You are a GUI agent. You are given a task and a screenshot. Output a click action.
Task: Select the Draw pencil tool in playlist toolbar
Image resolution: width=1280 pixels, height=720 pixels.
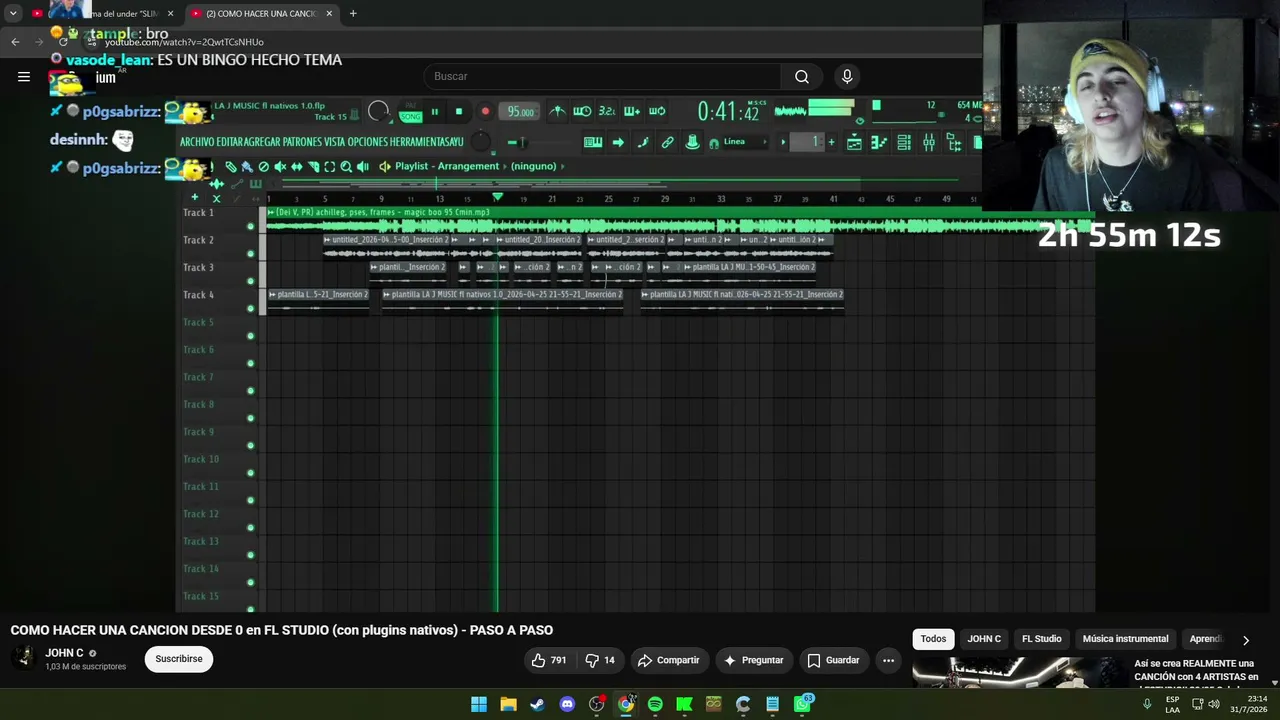(x=231, y=167)
